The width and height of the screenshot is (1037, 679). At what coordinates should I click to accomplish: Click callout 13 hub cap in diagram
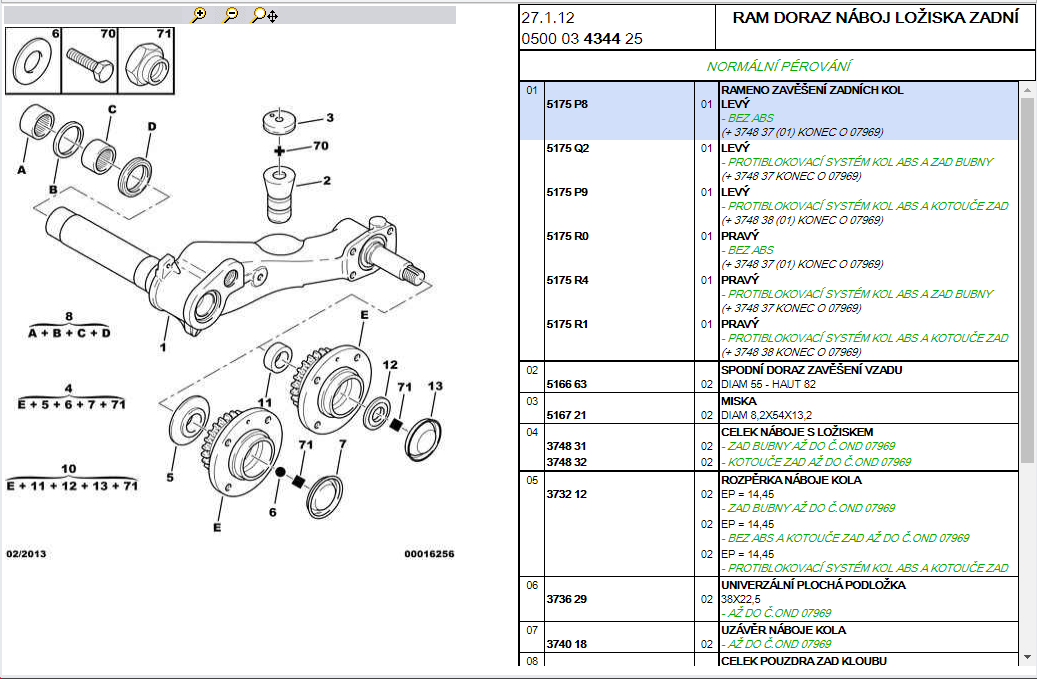(434, 386)
